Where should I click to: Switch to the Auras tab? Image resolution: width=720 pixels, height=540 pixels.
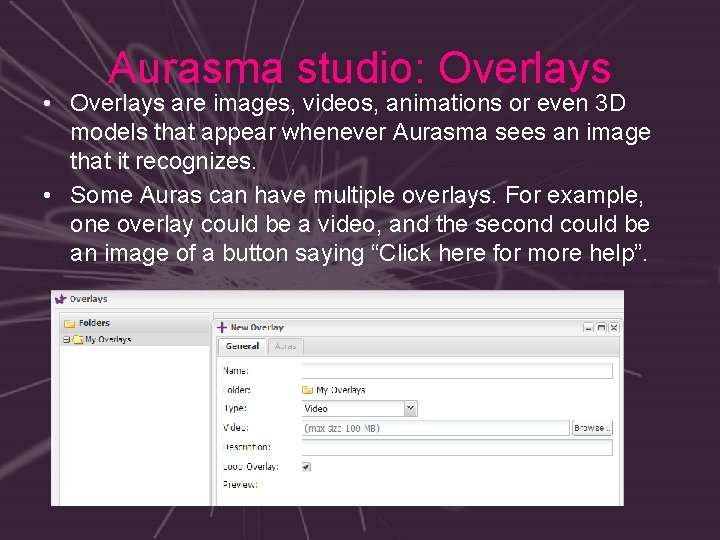pos(285,346)
